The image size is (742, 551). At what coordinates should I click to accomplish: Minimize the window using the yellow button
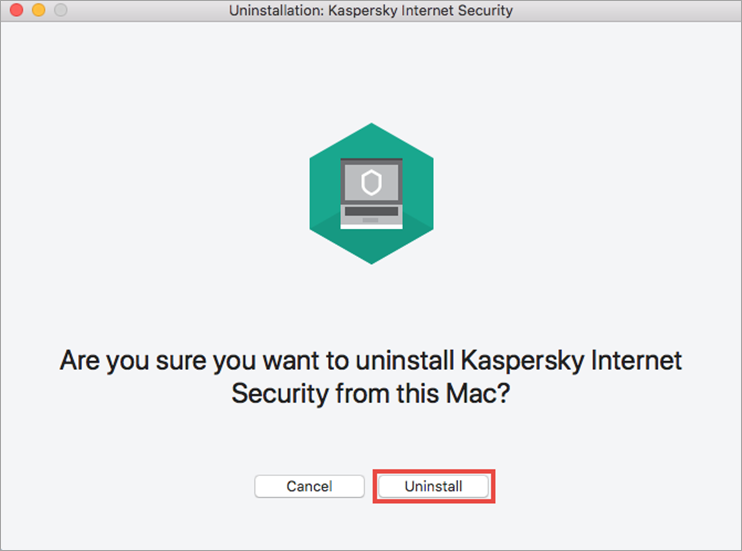click(38, 10)
